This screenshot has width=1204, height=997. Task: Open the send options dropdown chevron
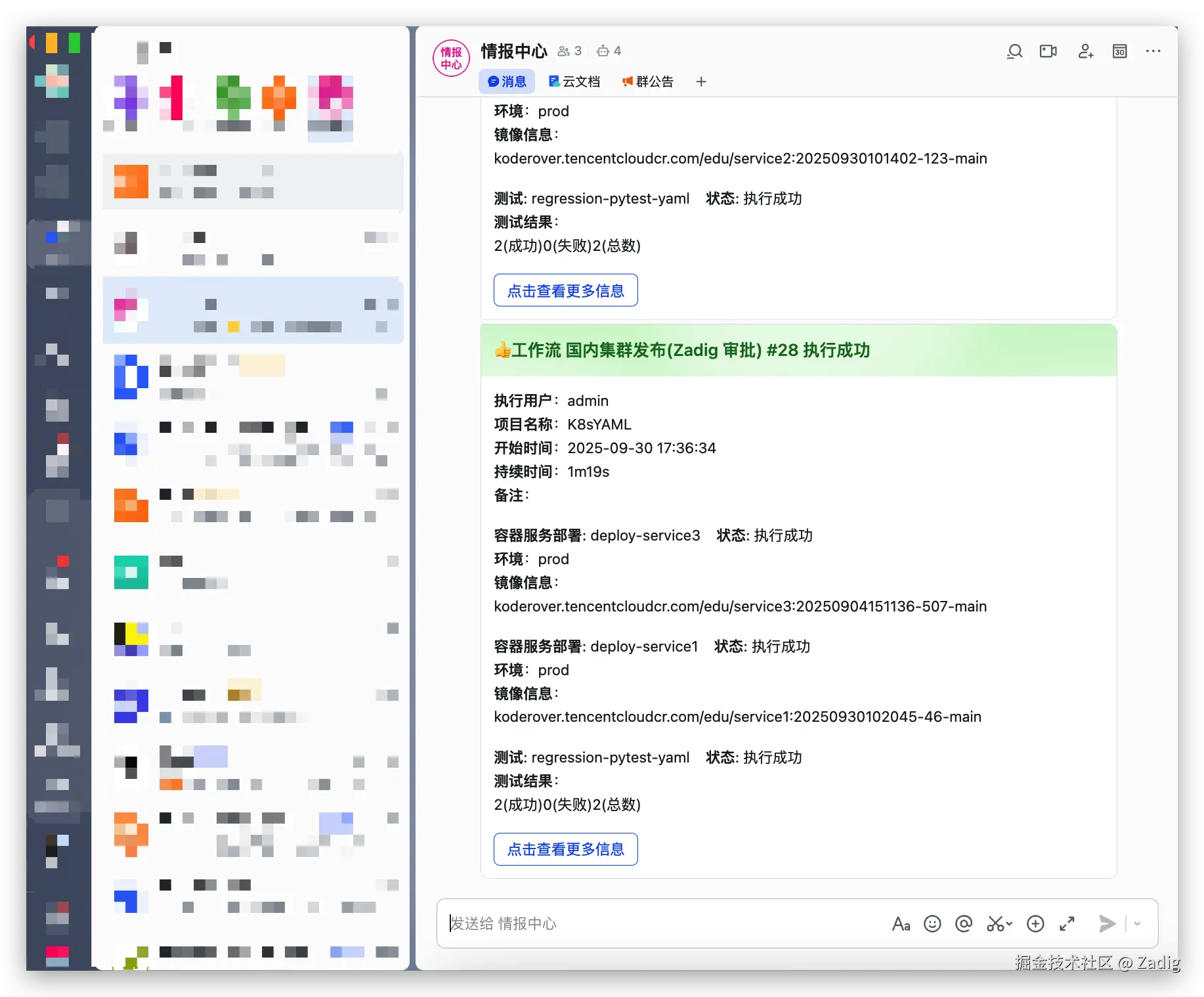point(1137,924)
